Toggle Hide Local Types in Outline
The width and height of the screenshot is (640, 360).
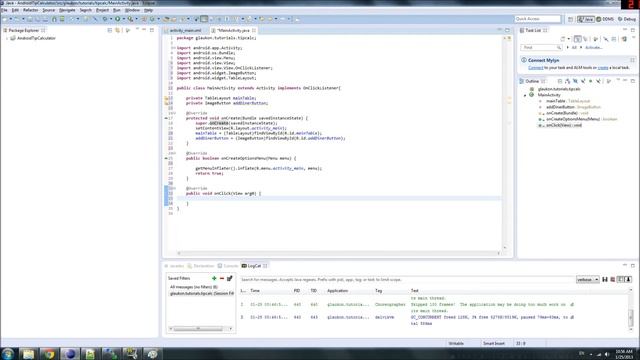coord(598,81)
